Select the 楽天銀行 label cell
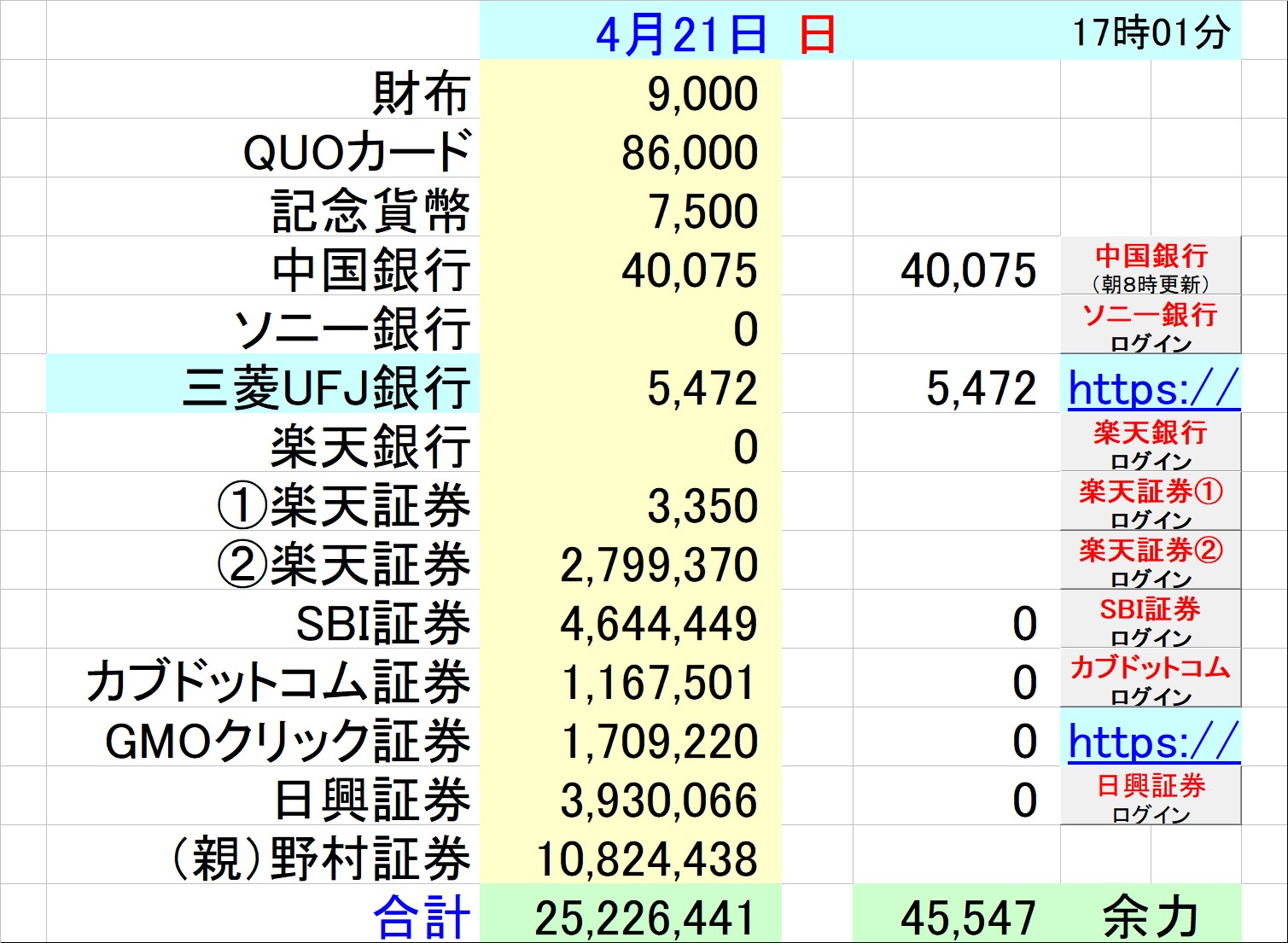This screenshot has width=1288, height=943. click(263, 442)
